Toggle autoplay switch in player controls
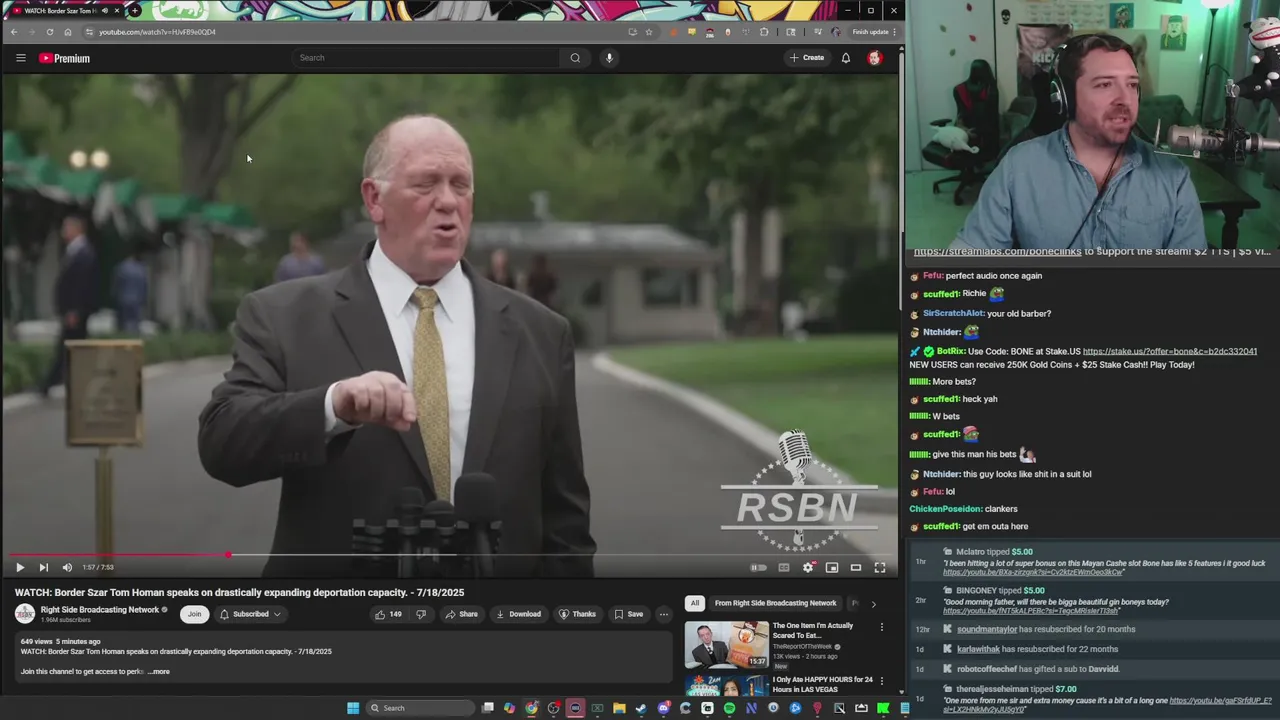 coord(759,567)
